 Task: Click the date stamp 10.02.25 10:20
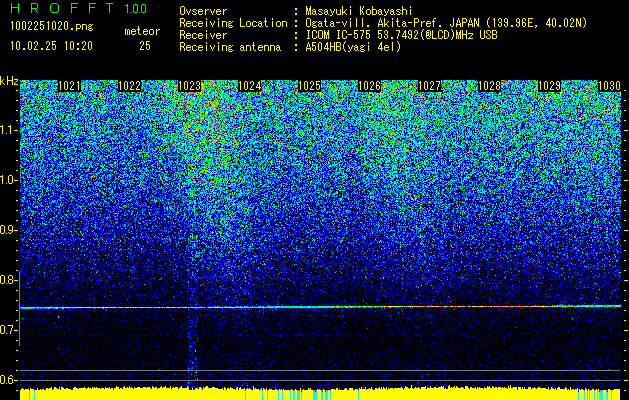point(51,46)
